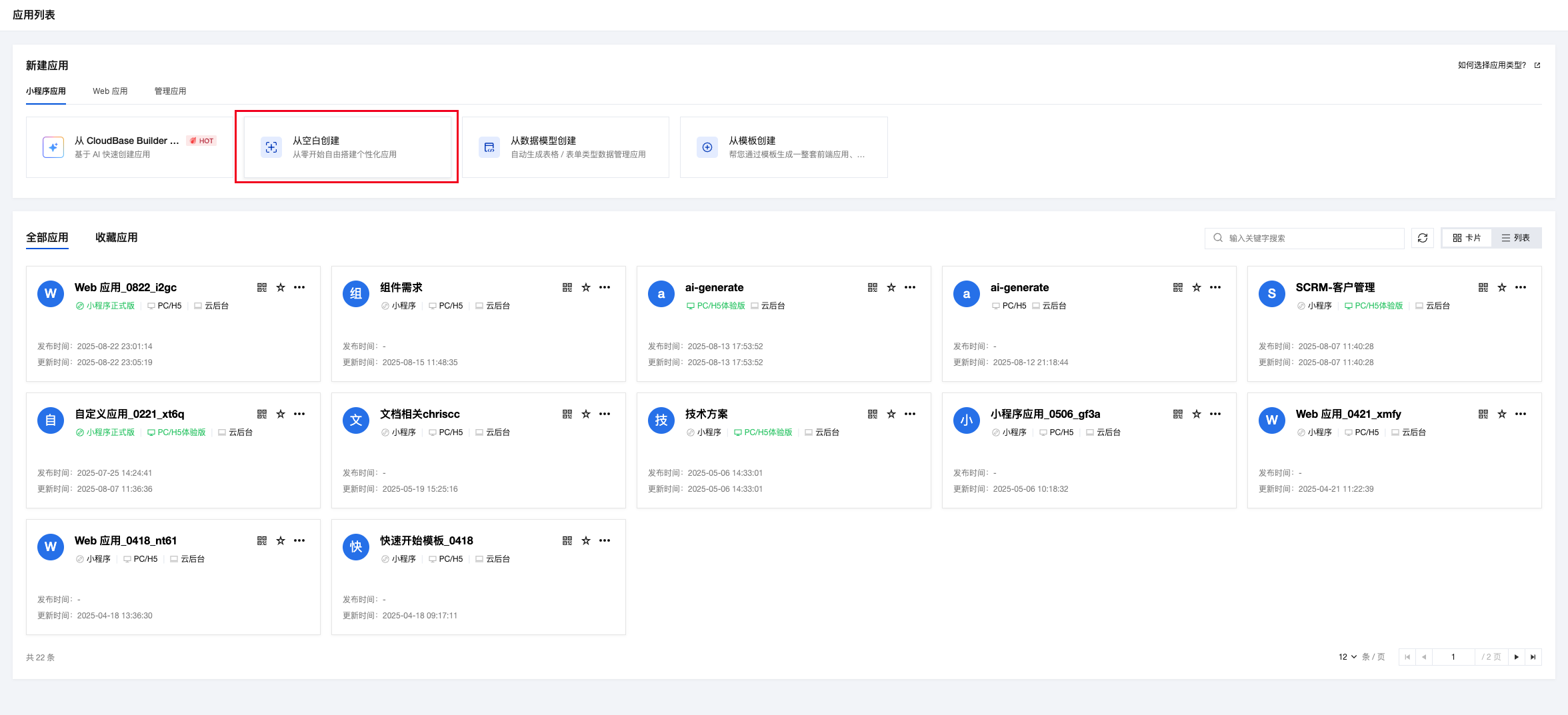Select the 从数据模型创建 card

tap(565, 147)
